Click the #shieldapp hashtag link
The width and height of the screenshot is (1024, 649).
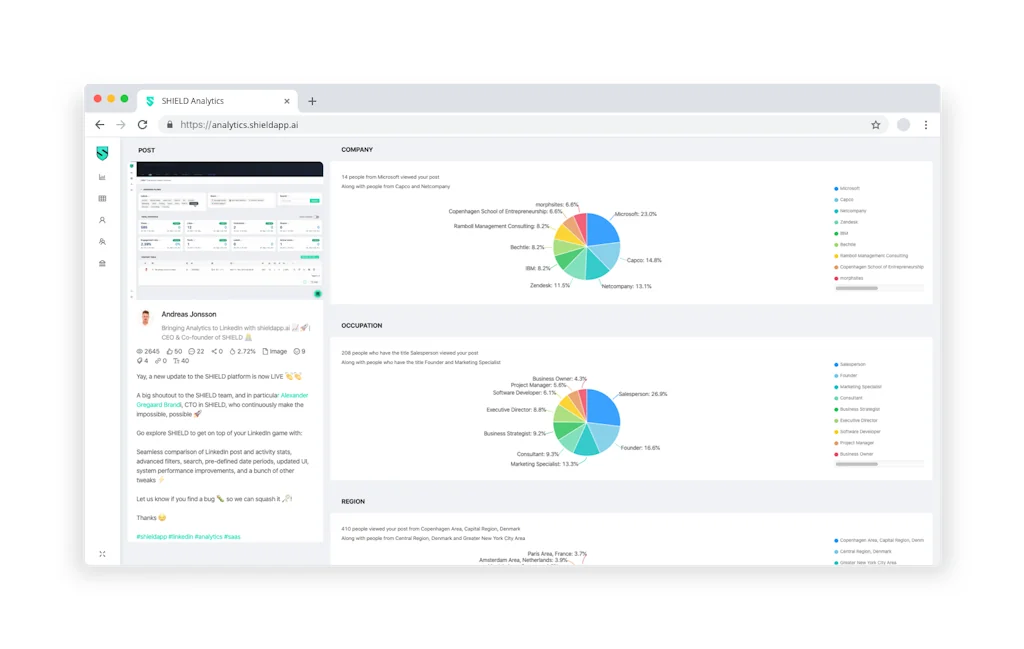[x=150, y=536]
